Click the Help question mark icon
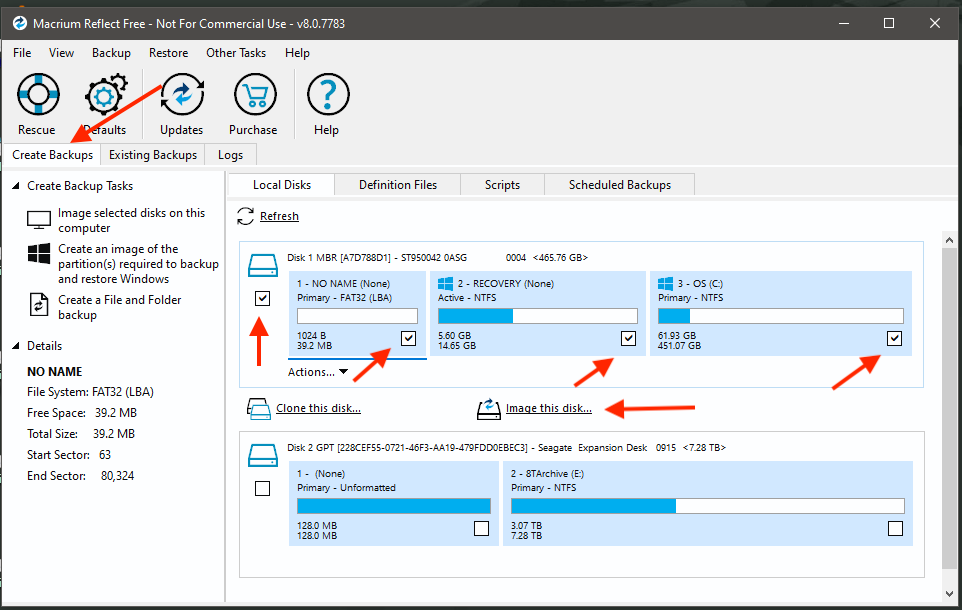 point(326,97)
